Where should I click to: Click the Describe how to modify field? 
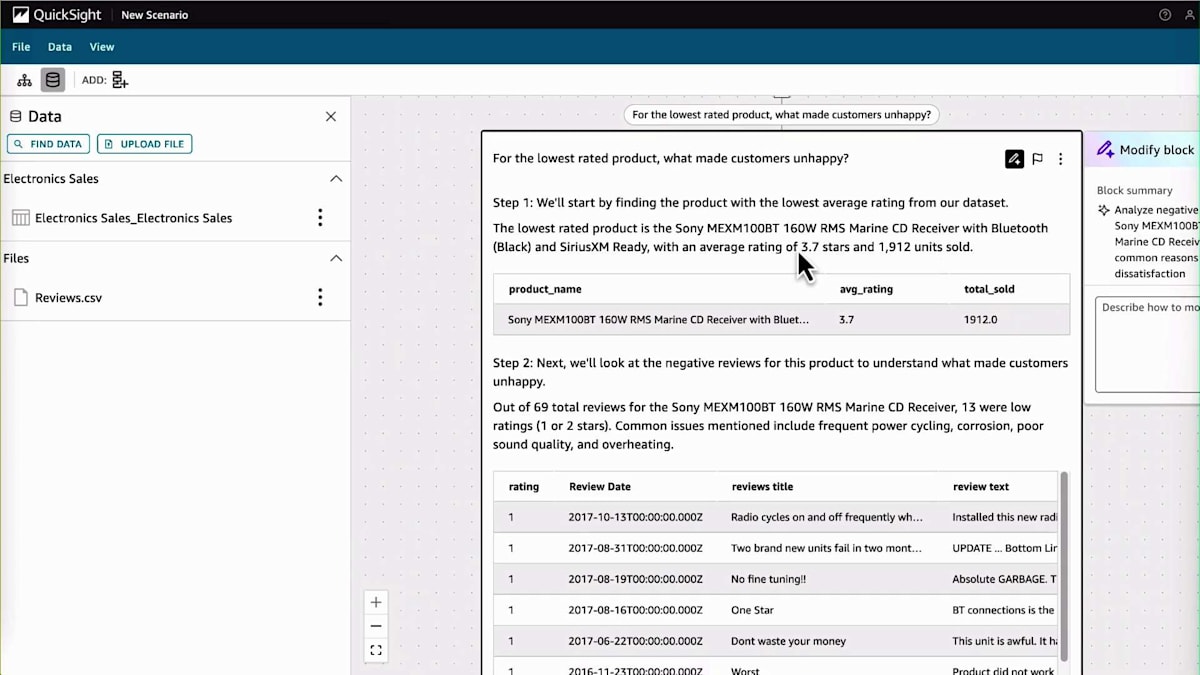pyautogui.click(x=1148, y=345)
